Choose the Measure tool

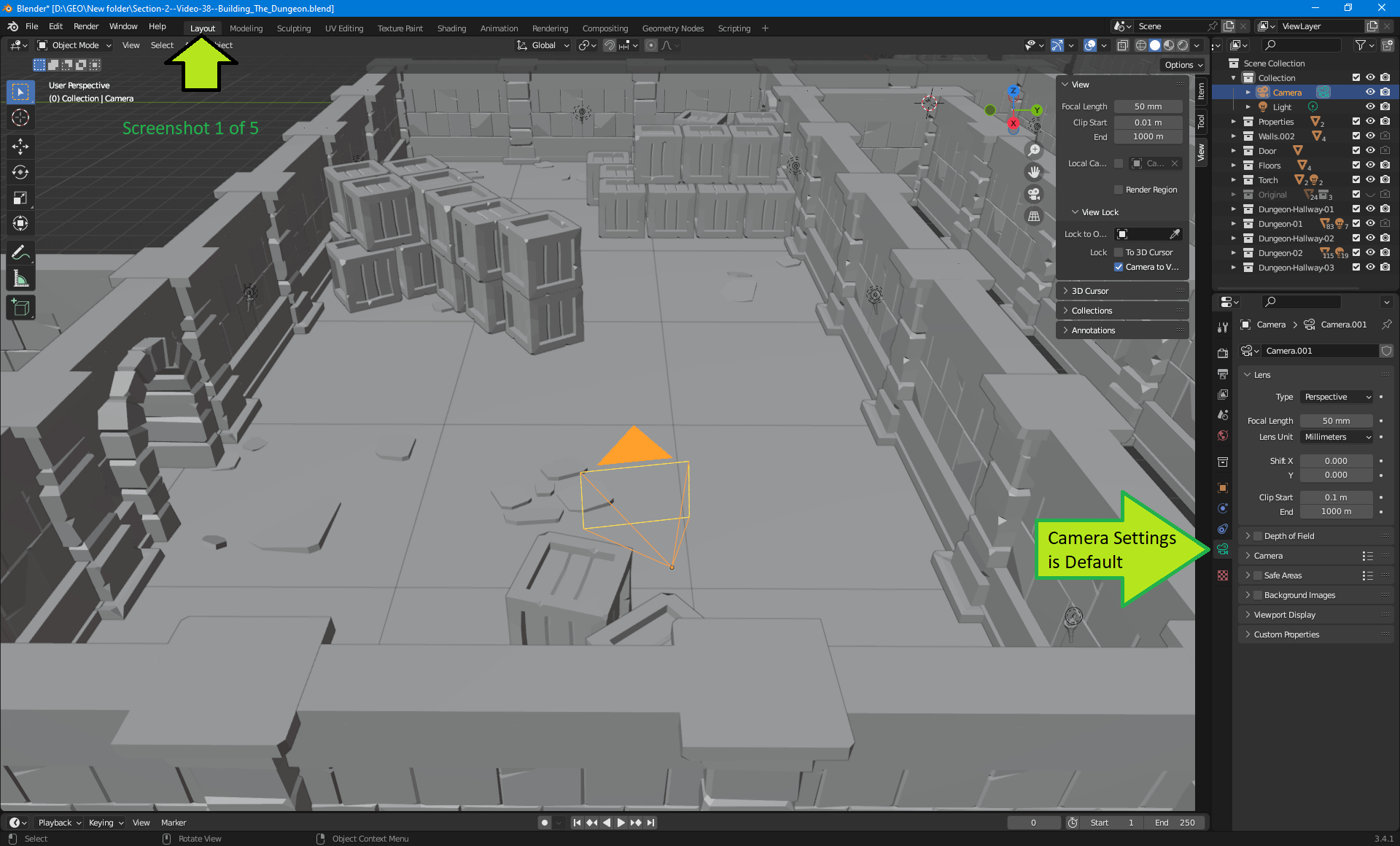tap(20, 279)
